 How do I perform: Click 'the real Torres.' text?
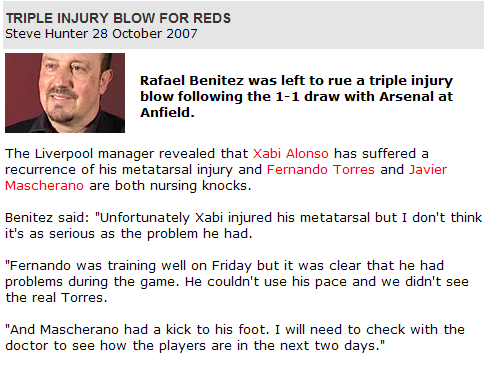(56, 298)
